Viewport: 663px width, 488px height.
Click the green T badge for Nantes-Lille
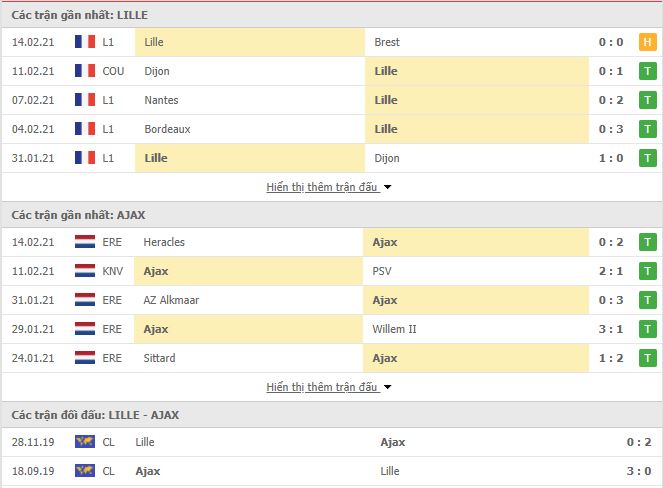click(647, 100)
